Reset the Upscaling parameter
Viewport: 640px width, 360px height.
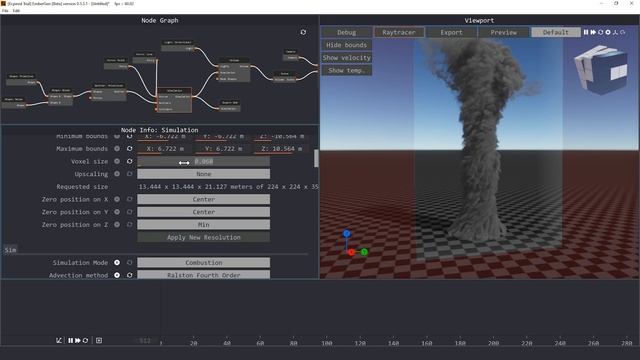point(129,174)
